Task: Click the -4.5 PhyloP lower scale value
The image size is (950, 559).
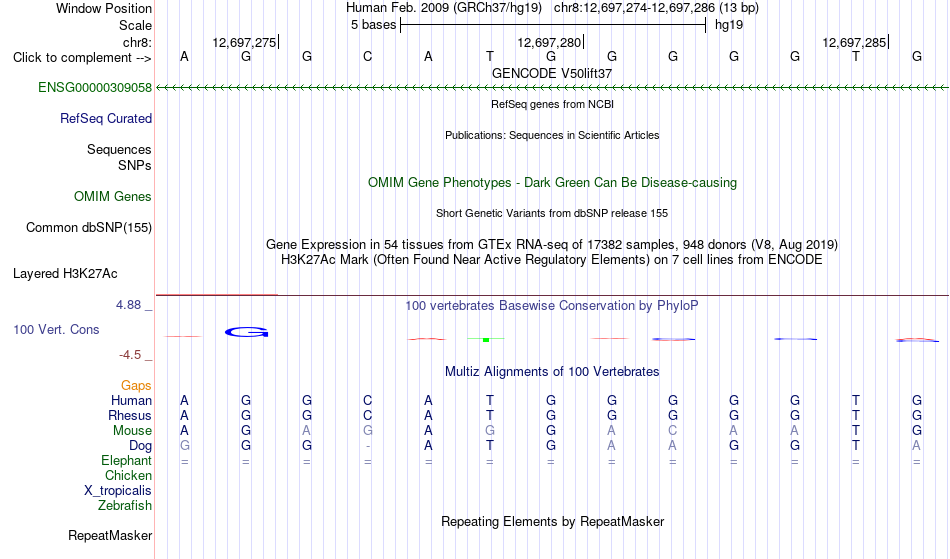Action: point(130,354)
